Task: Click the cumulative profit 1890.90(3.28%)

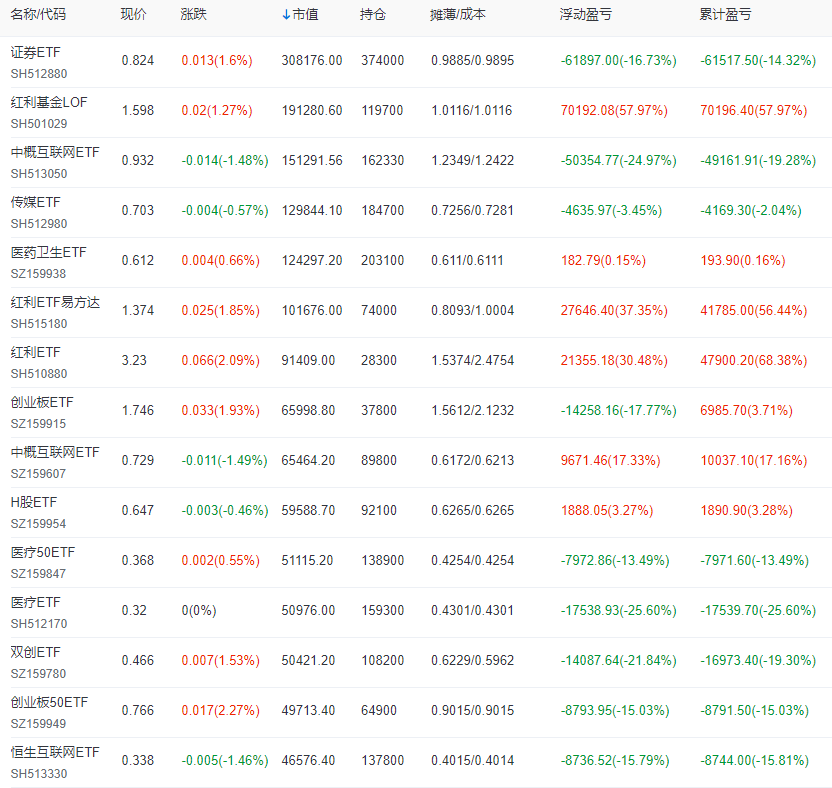Action: pyautogui.click(x=747, y=510)
